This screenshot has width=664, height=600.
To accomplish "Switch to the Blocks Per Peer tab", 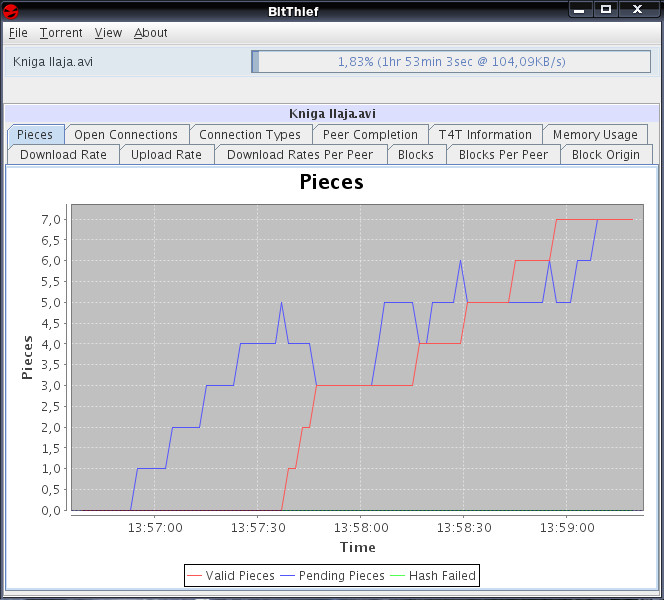I will pyautogui.click(x=504, y=155).
